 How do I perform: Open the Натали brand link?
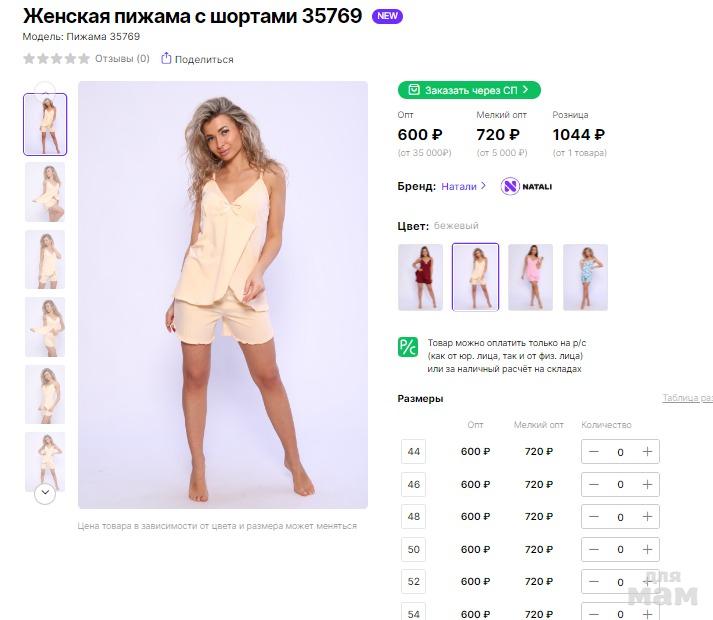coord(459,186)
